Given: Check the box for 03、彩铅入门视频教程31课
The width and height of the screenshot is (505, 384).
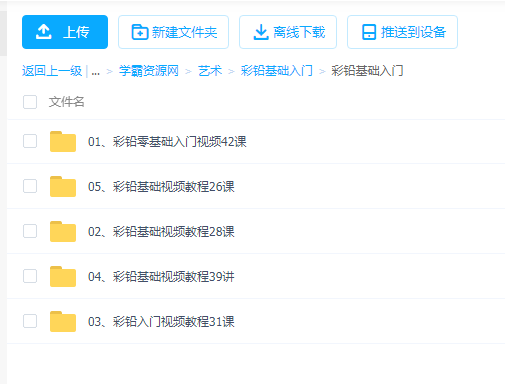Looking at the screenshot, I should [30, 321].
